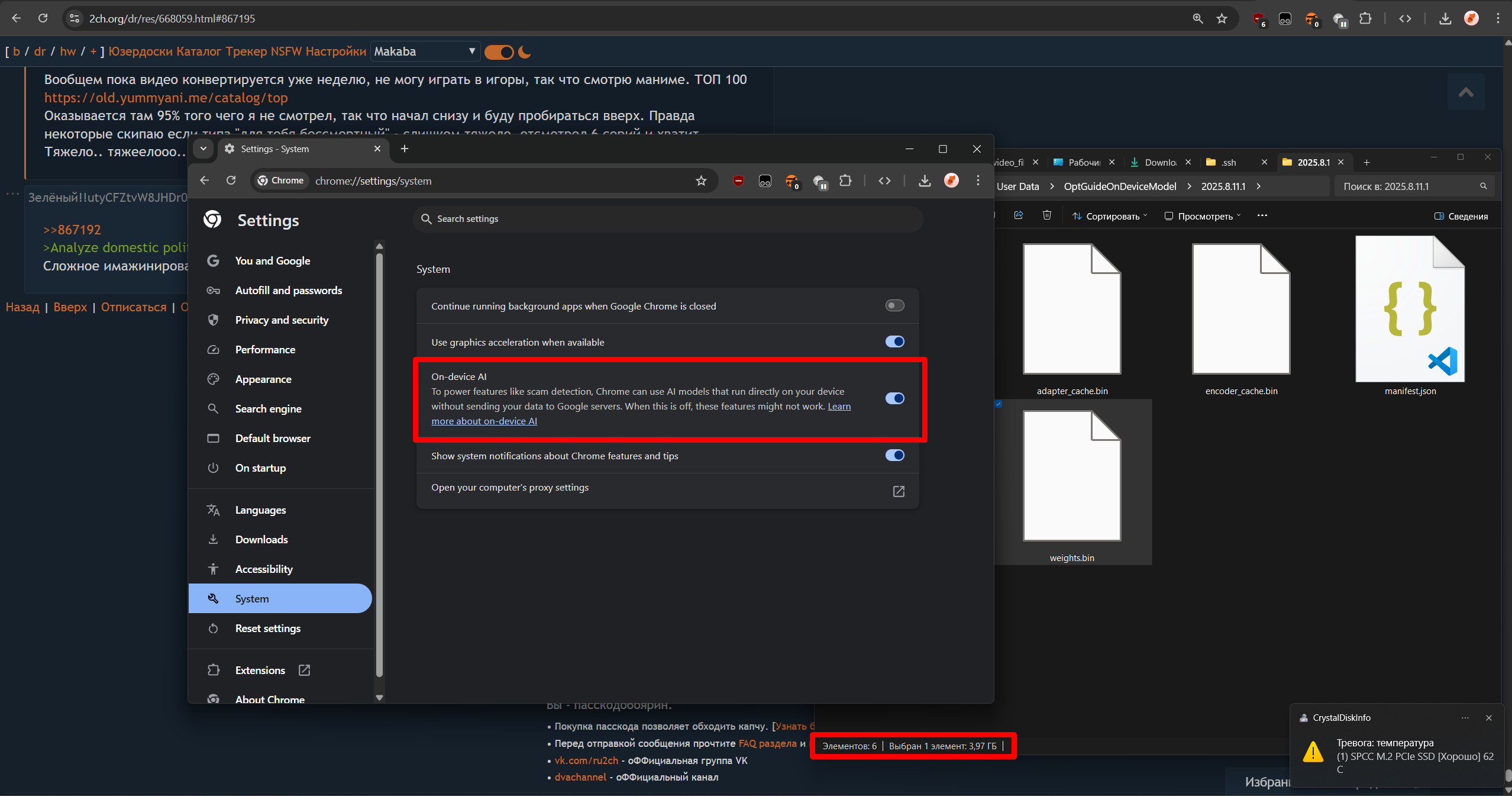Open Просмотреть dropdown in Explorer
The height and width of the screenshot is (796, 1512).
1203,216
